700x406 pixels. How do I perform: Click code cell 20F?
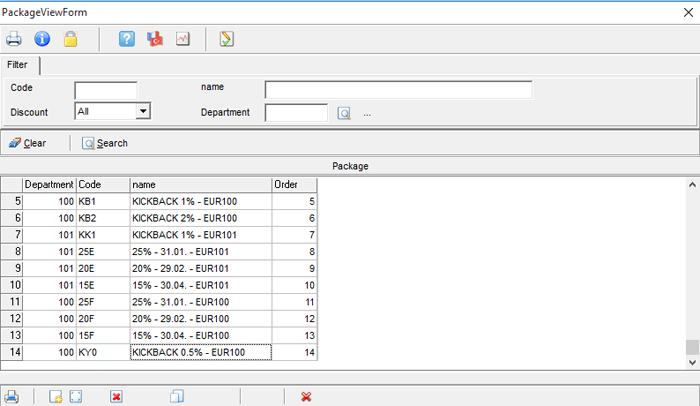pyautogui.click(x=103, y=318)
